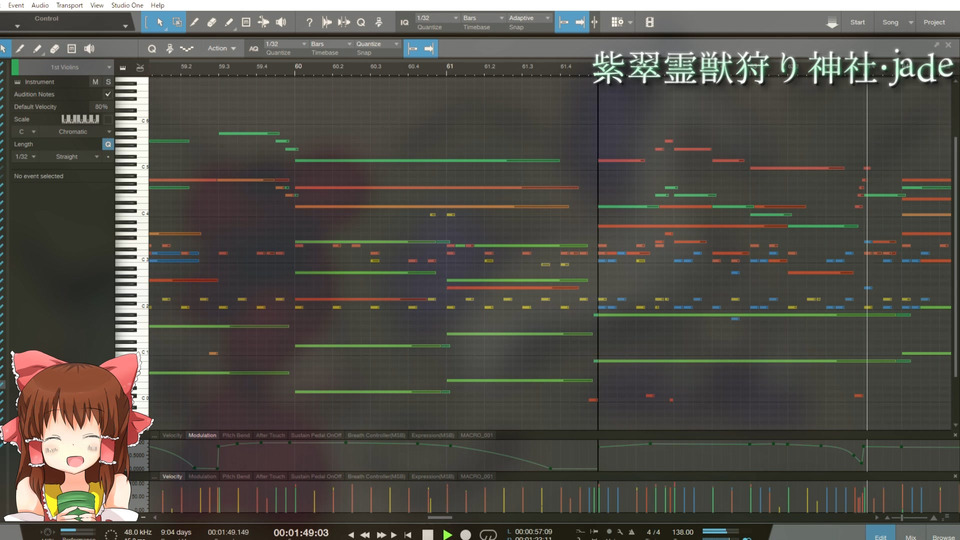Click the editor Quantize Q icon
Viewport: 960px width, 540px height.
click(x=152, y=48)
